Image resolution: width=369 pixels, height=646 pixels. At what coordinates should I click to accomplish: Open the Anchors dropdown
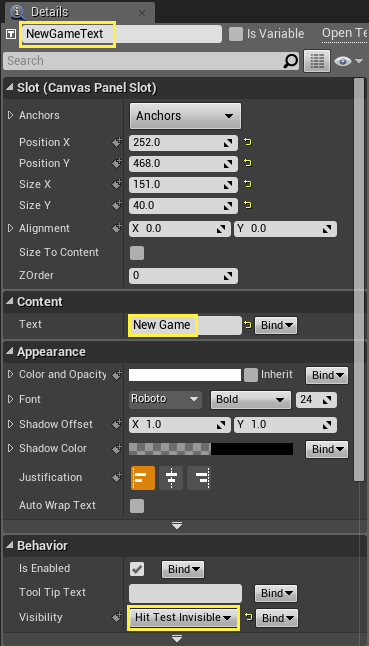click(x=185, y=116)
